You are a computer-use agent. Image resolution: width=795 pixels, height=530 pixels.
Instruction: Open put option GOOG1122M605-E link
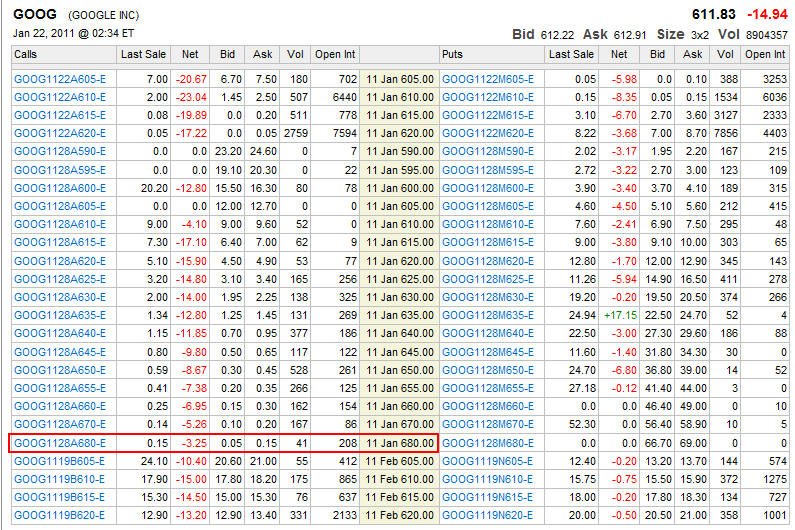(488, 78)
